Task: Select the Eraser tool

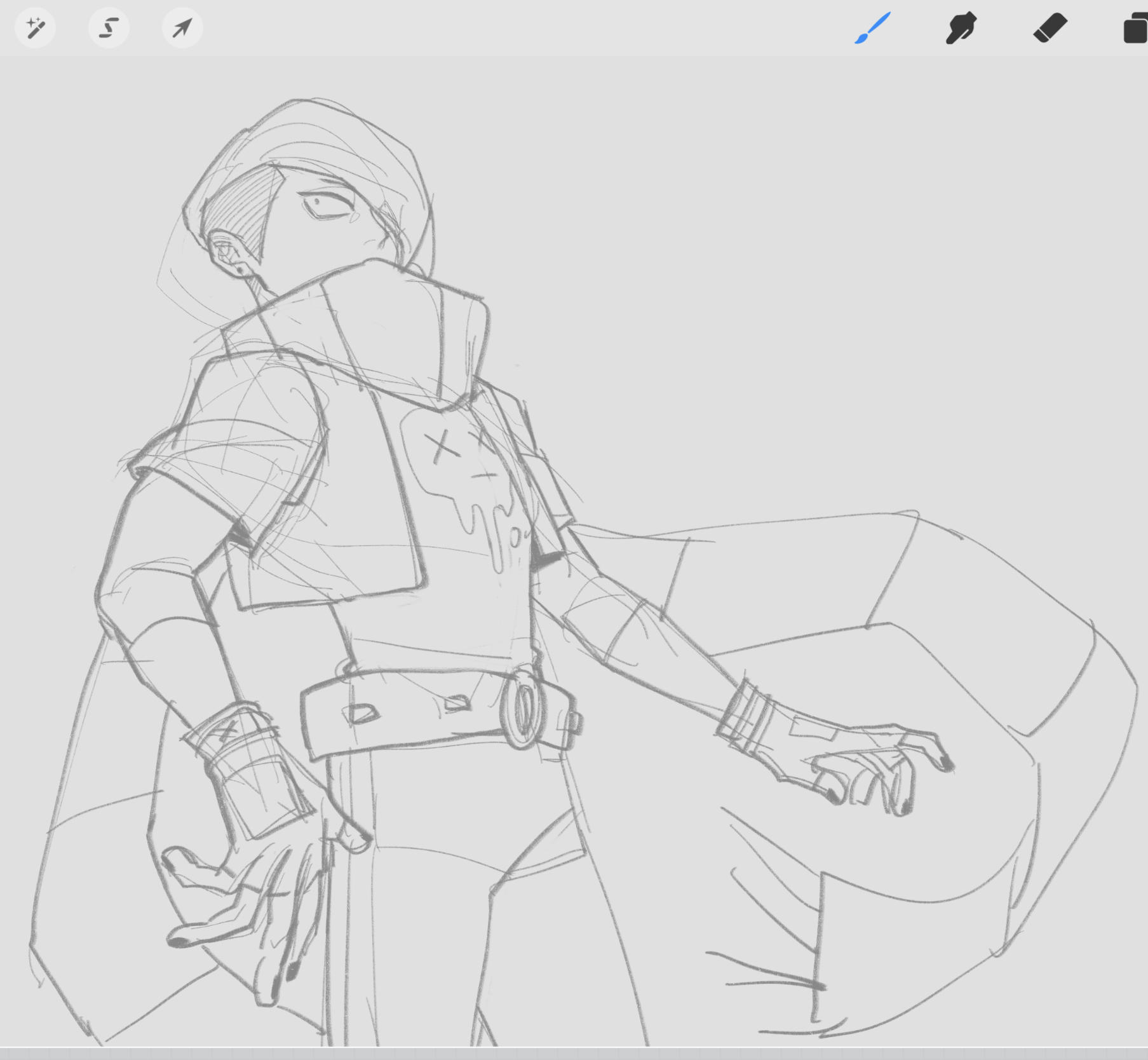Action: coord(1050,29)
